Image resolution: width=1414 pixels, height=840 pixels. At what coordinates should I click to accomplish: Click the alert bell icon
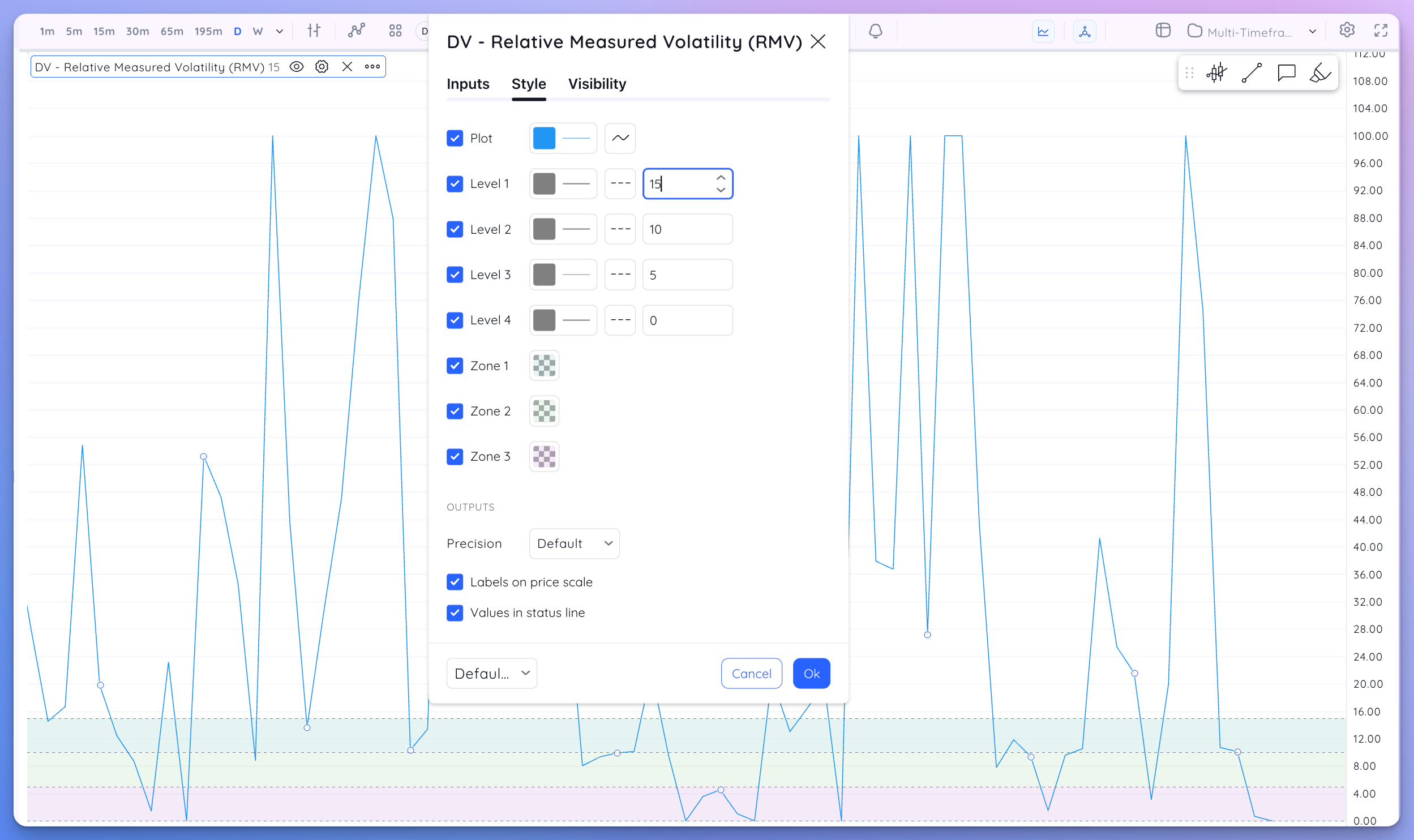[875, 31]
